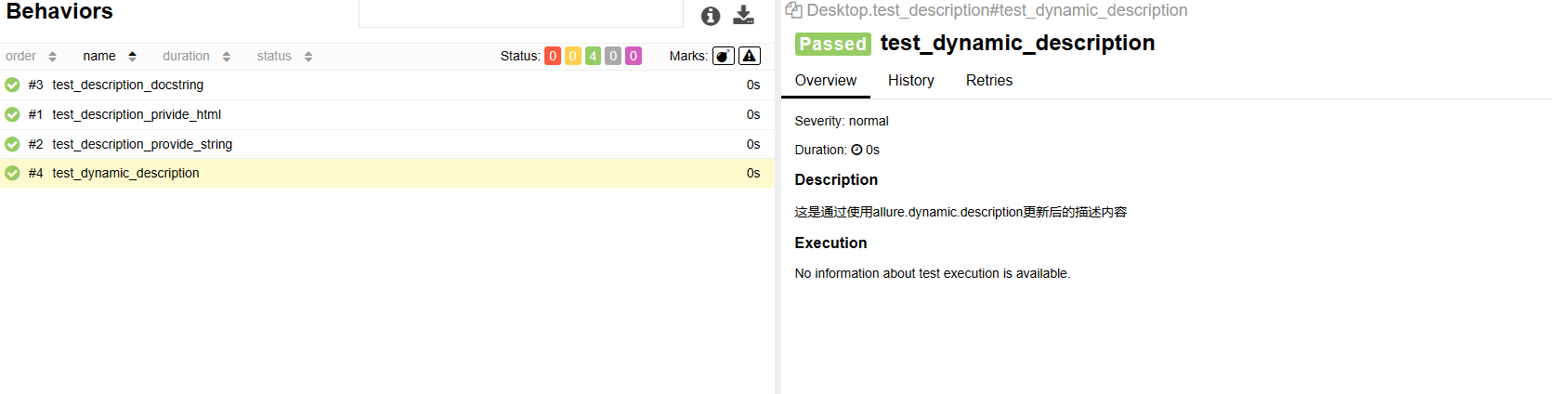Open the Retries tab
The width and height of the screenshot is (1568, 394).
click(988, 81)
